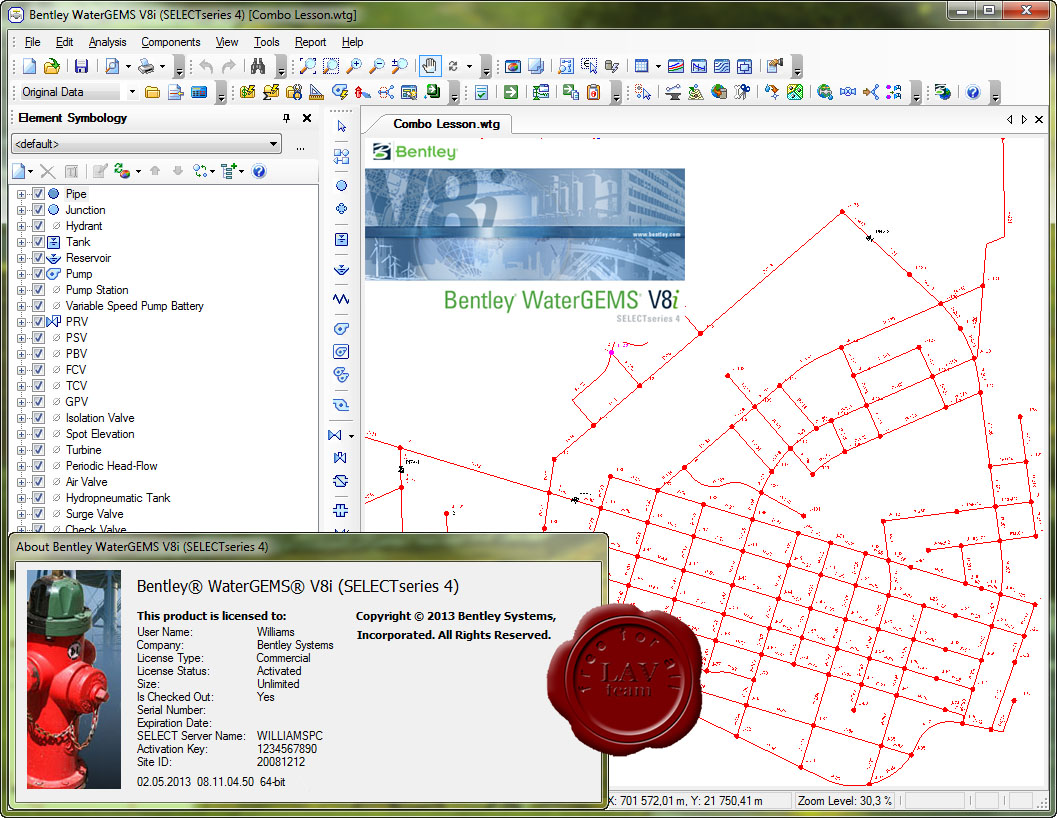Image resolution: width=1057 pixels, height=818 pixels.
Task: Expand the Pump tree node
Action: tap(22, 274)
